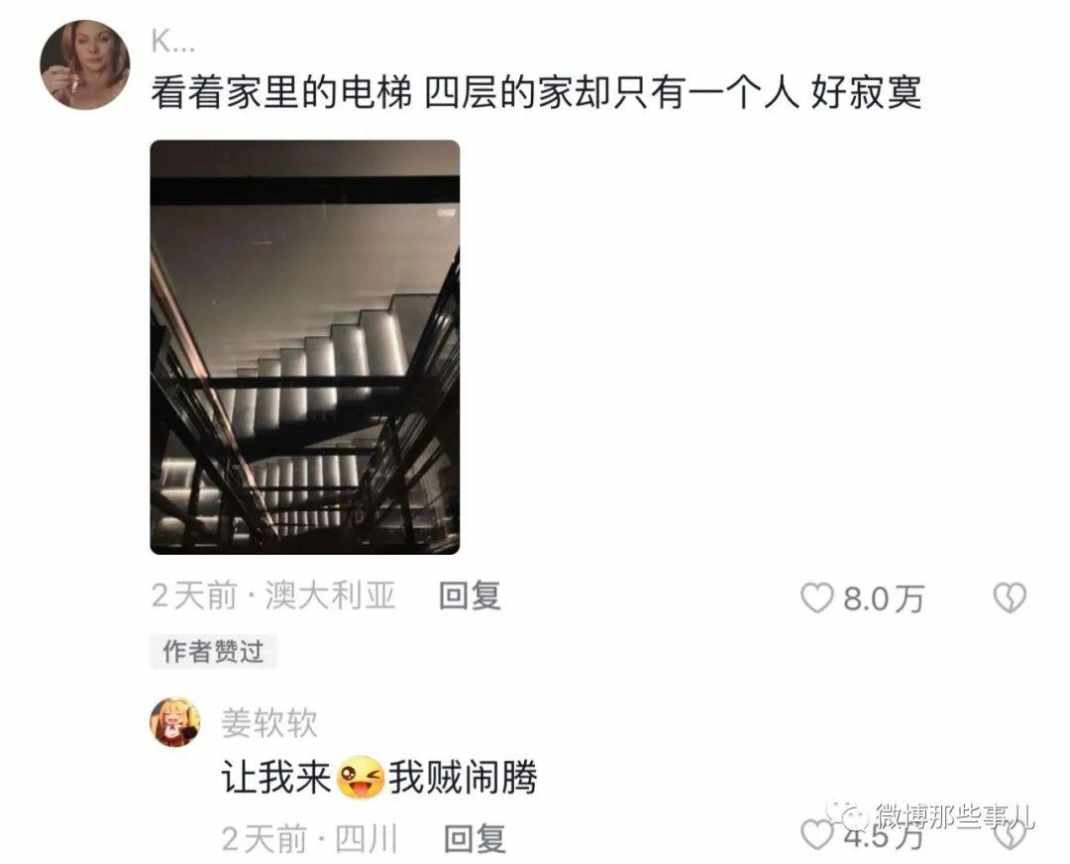Tap the 8.0万 like count
1070x864 pixels.
(884, 599)
